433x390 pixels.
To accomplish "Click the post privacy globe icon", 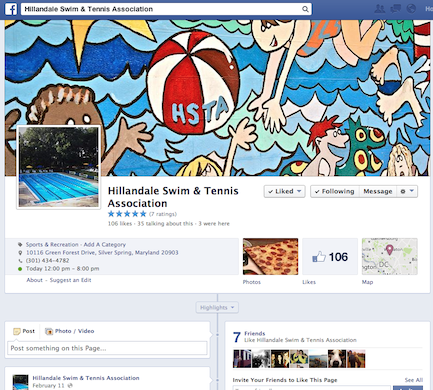I will (70, 386).
